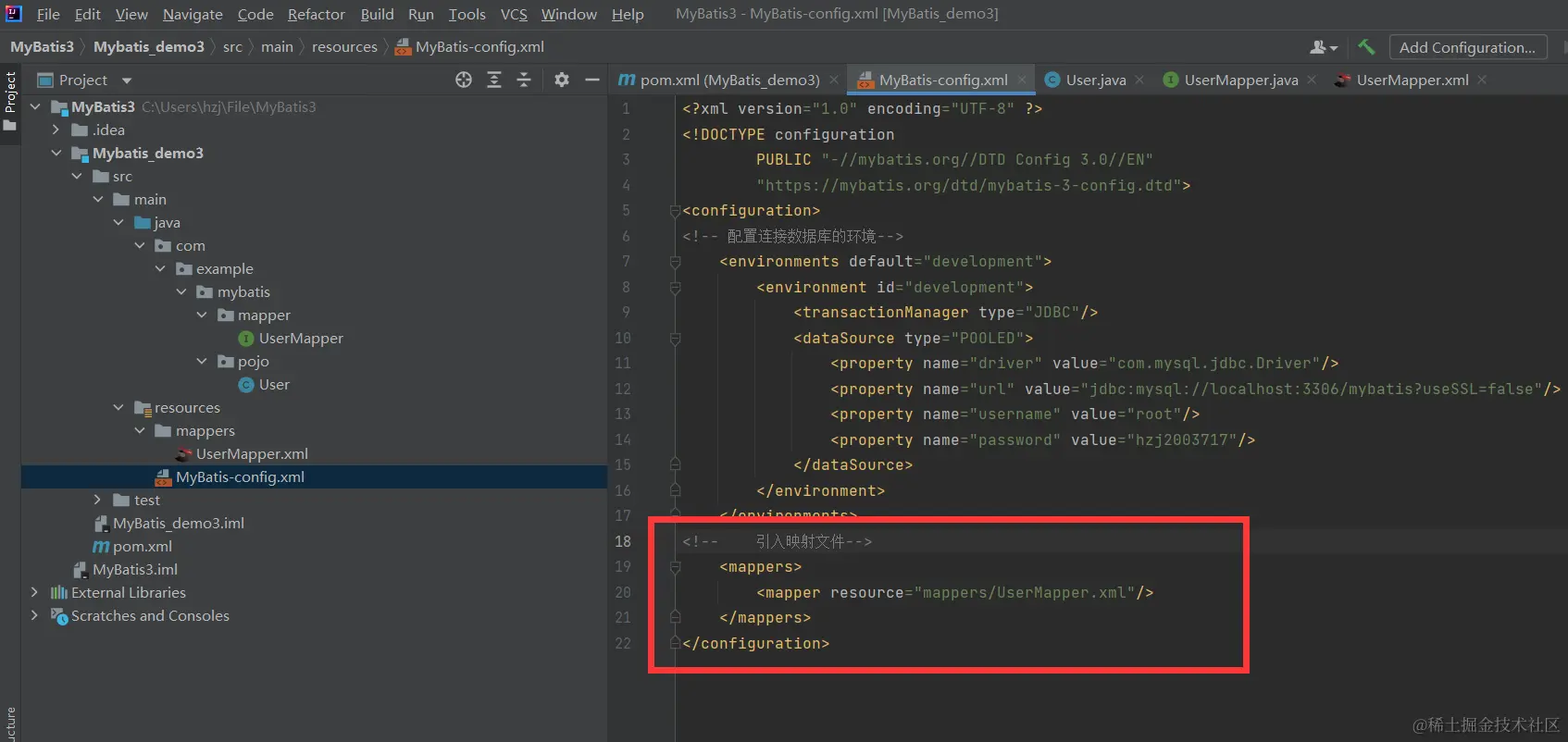Open the user account icon menu
The image size is (1568, 742).
(x=1324, y=47)
